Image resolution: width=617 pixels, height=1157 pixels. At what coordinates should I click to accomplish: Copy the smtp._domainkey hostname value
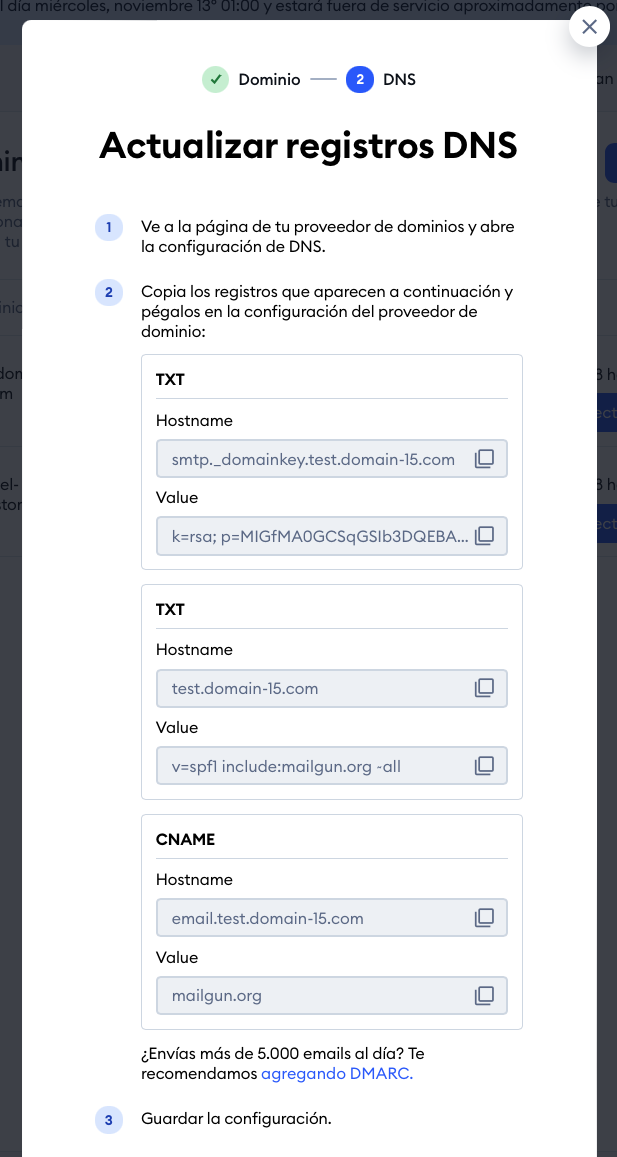(x=484, y=459)
